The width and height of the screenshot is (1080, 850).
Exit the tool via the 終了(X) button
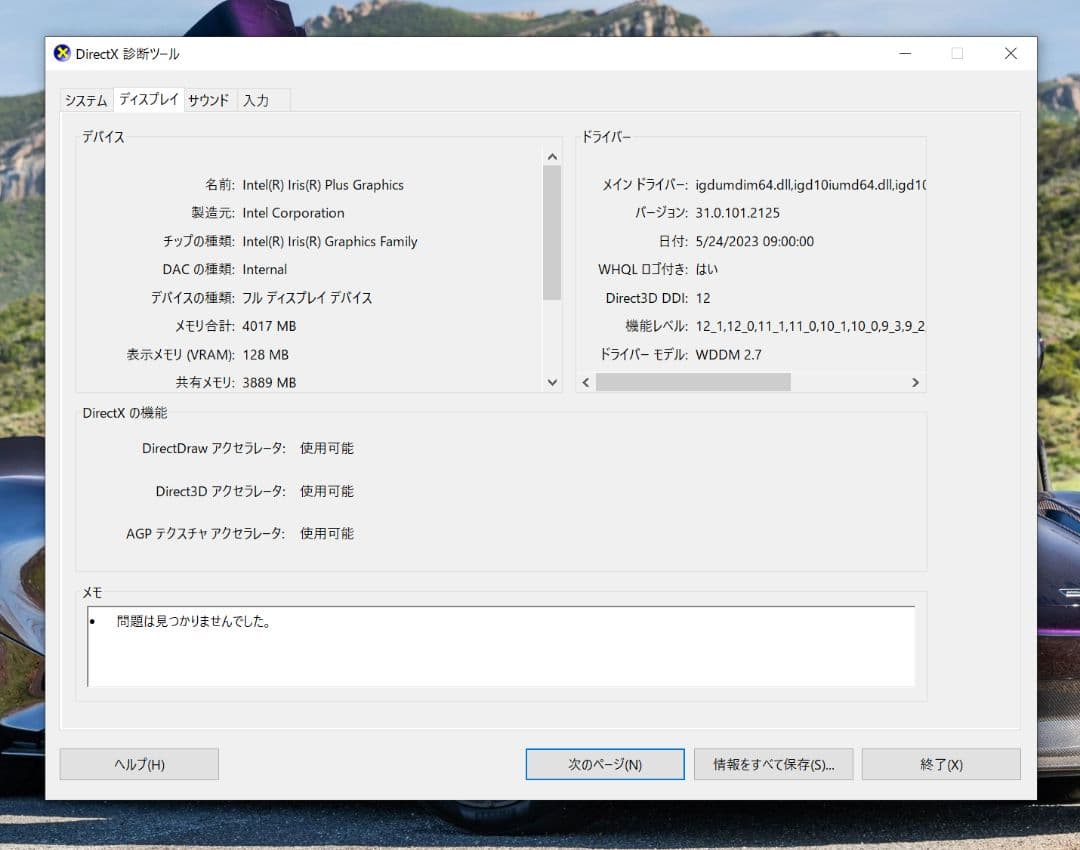point(940,764)
